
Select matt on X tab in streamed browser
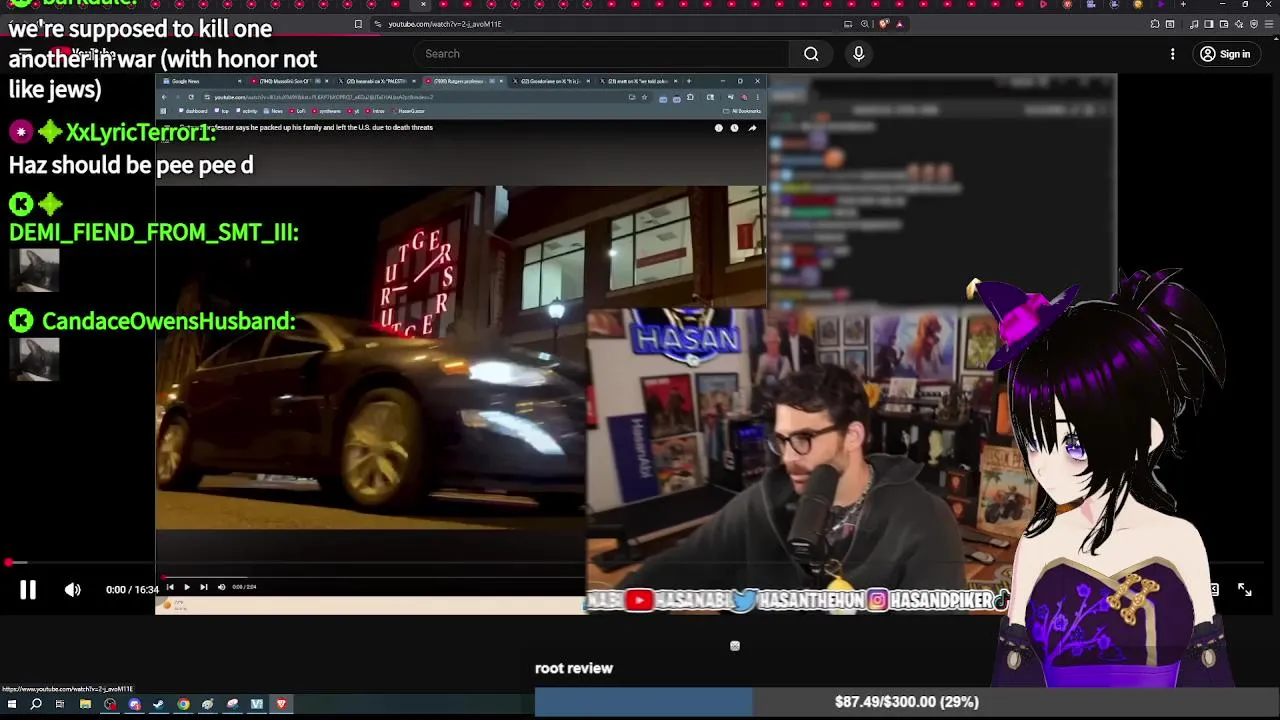(x=641, y=81)
